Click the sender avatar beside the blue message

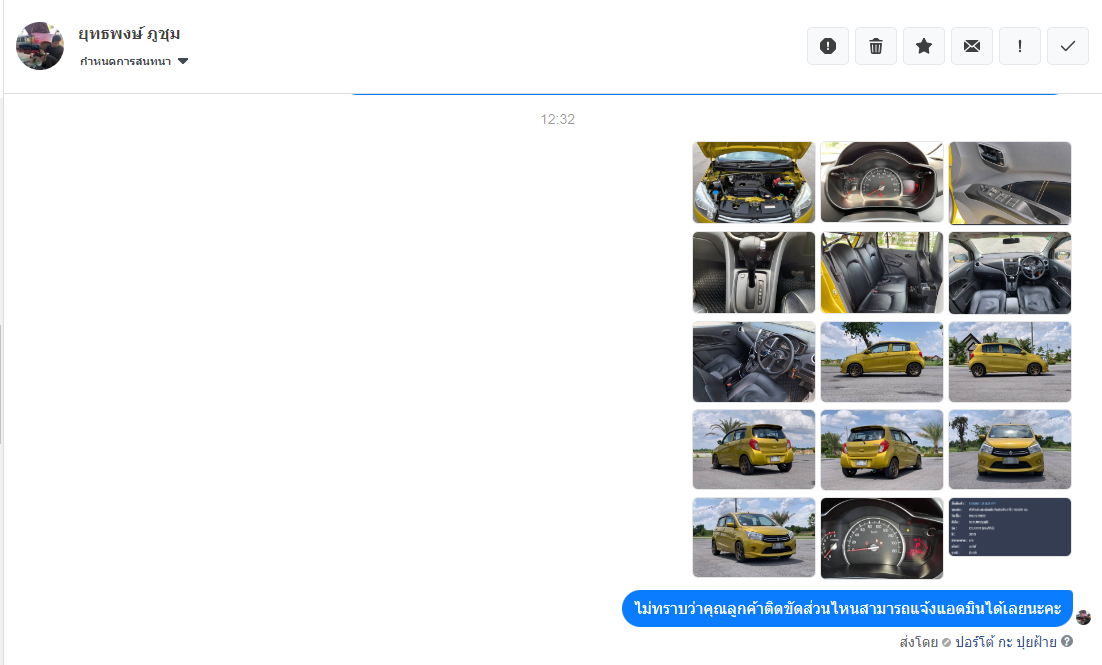(1084, 617)
